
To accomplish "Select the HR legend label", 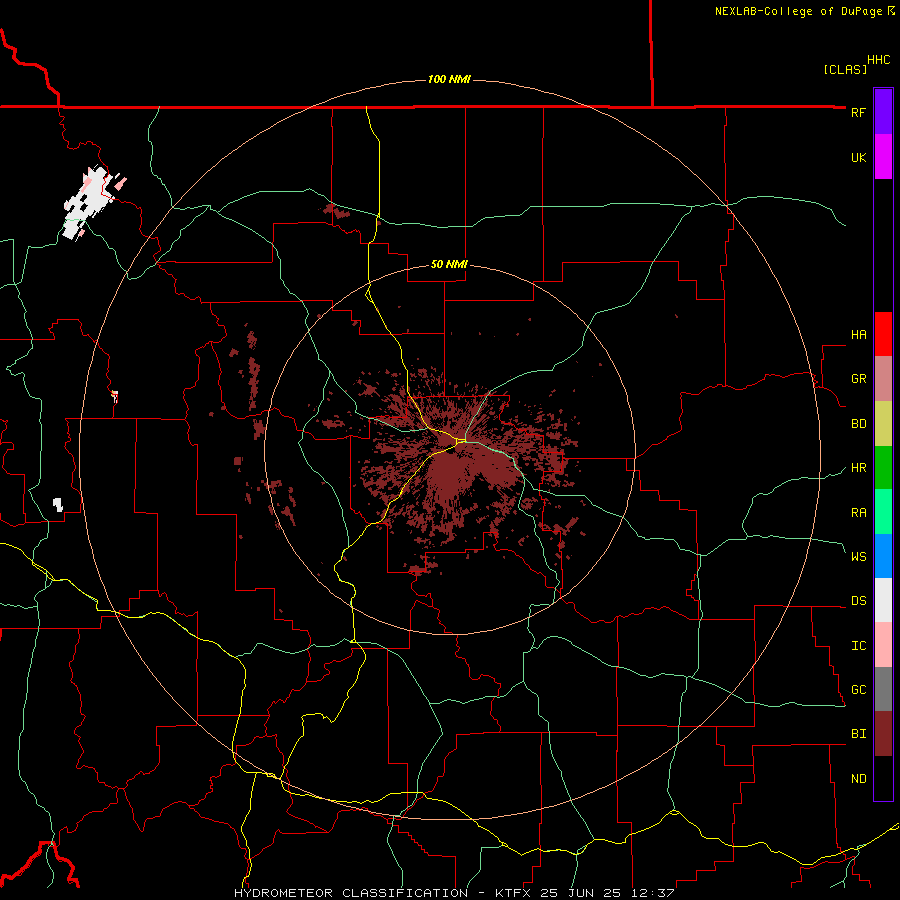I will [858, 468].
